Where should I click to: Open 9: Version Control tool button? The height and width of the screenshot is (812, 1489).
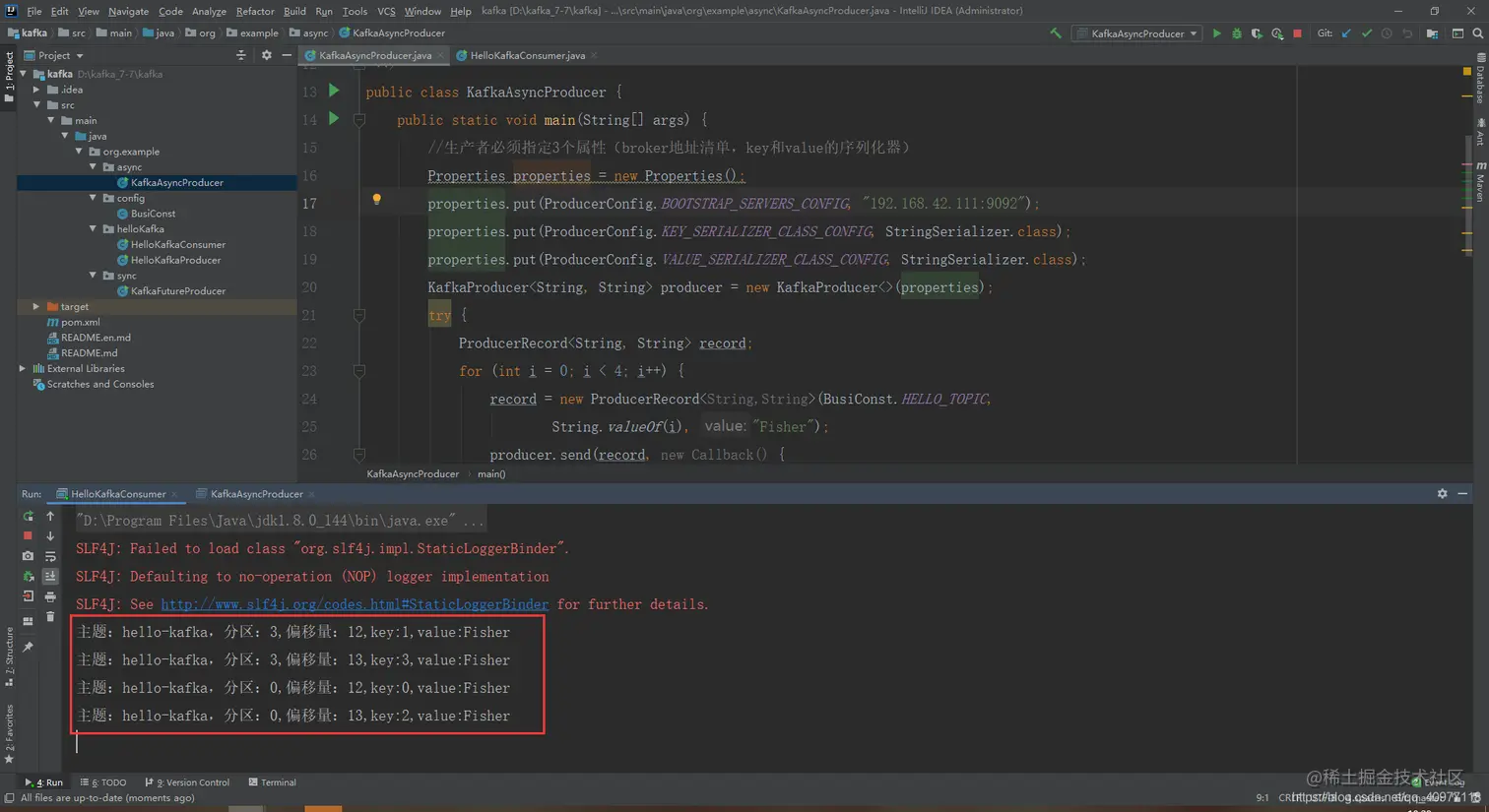tap(187, 782)
